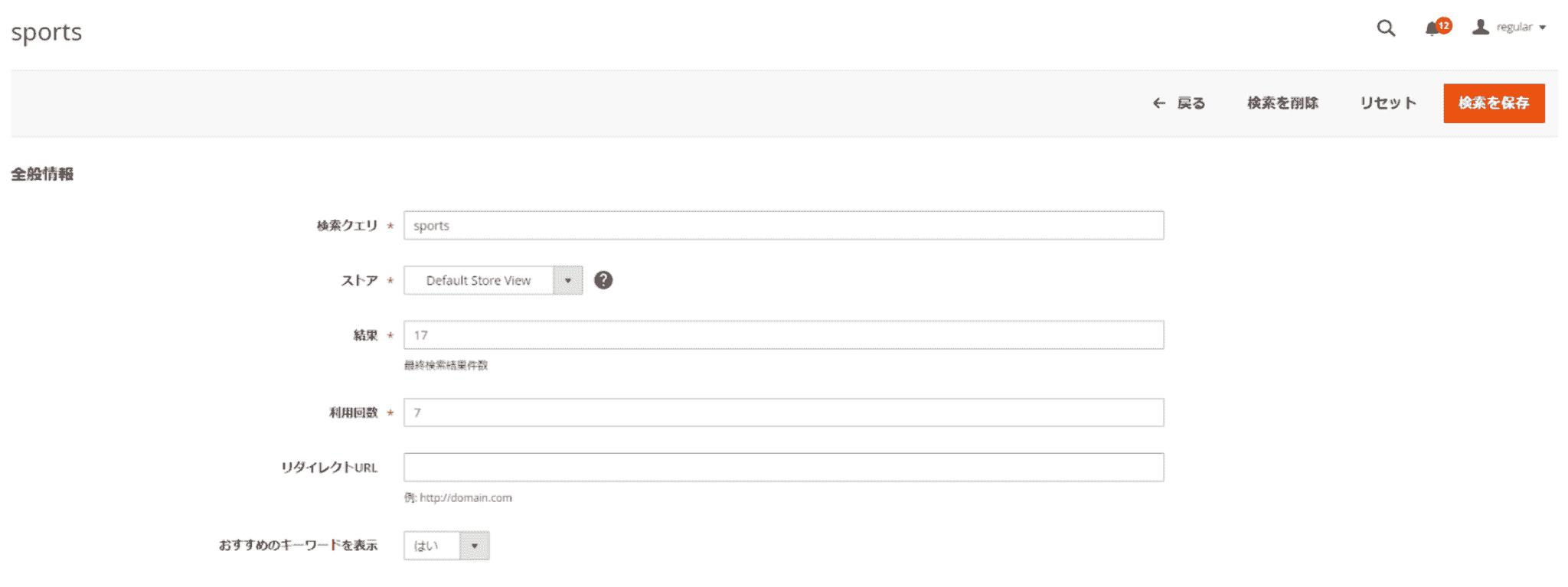Click into the 結果 number field
Screen dimensions: 1568x587
coord(783,335)
